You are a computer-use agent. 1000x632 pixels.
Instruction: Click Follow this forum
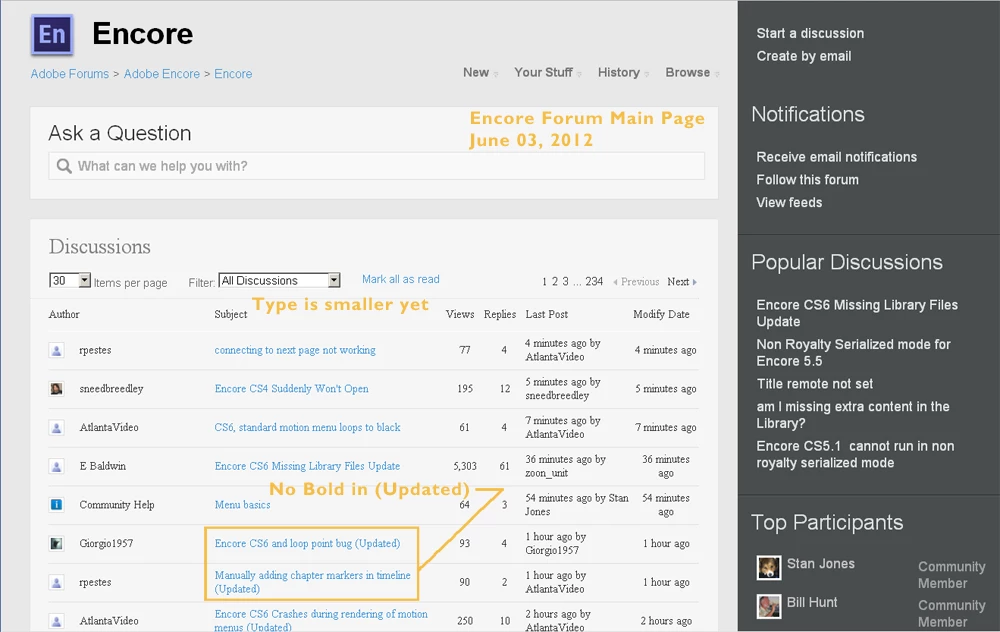click(x=807, y=180)
